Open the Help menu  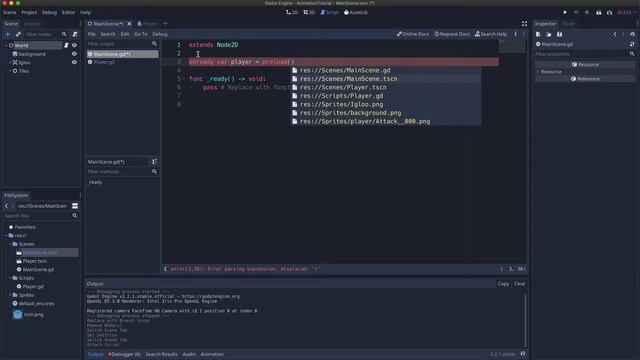[85, 12]
